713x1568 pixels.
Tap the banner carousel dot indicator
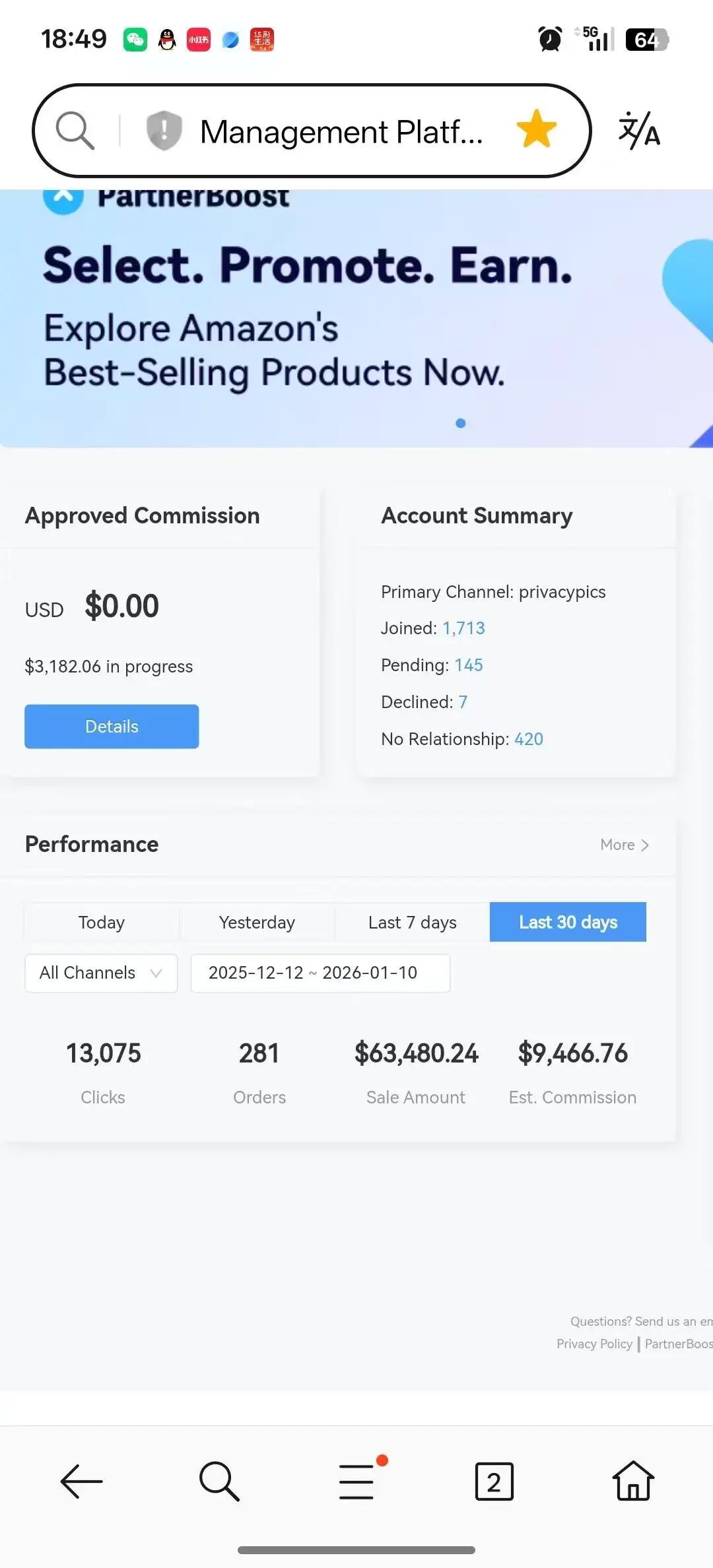(x=461, y=424)
